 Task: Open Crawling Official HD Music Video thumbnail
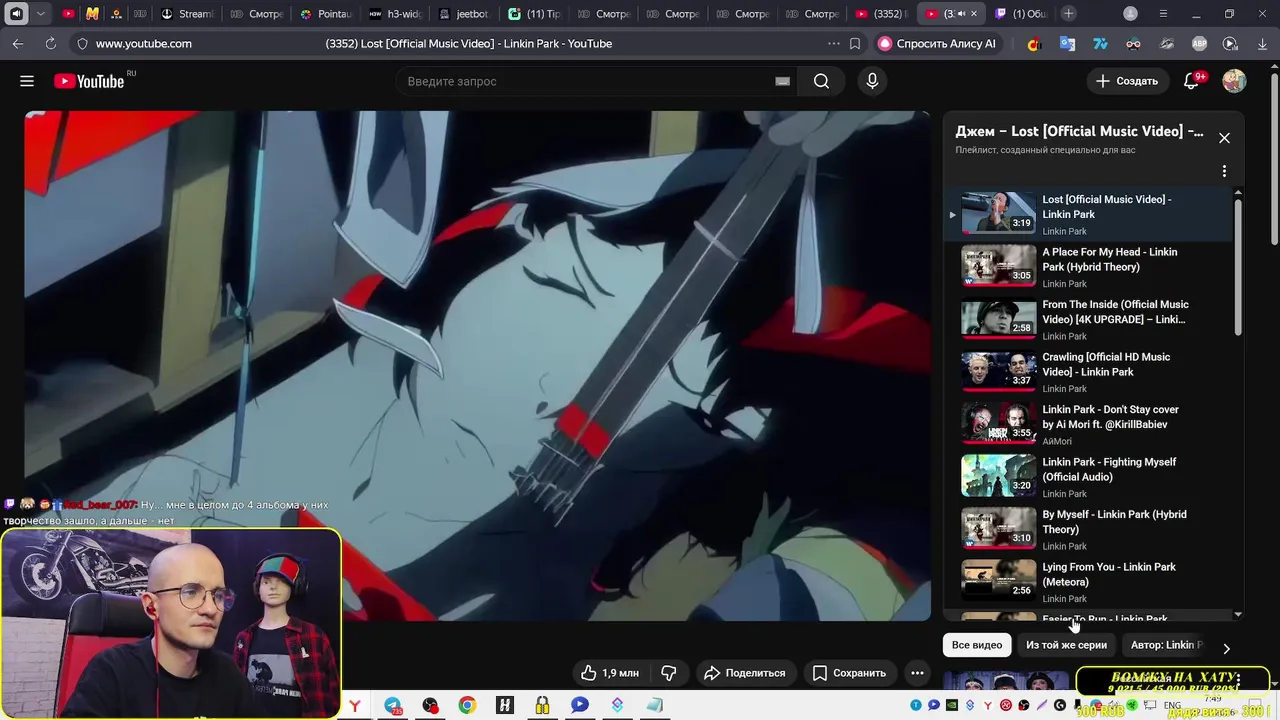999,371
